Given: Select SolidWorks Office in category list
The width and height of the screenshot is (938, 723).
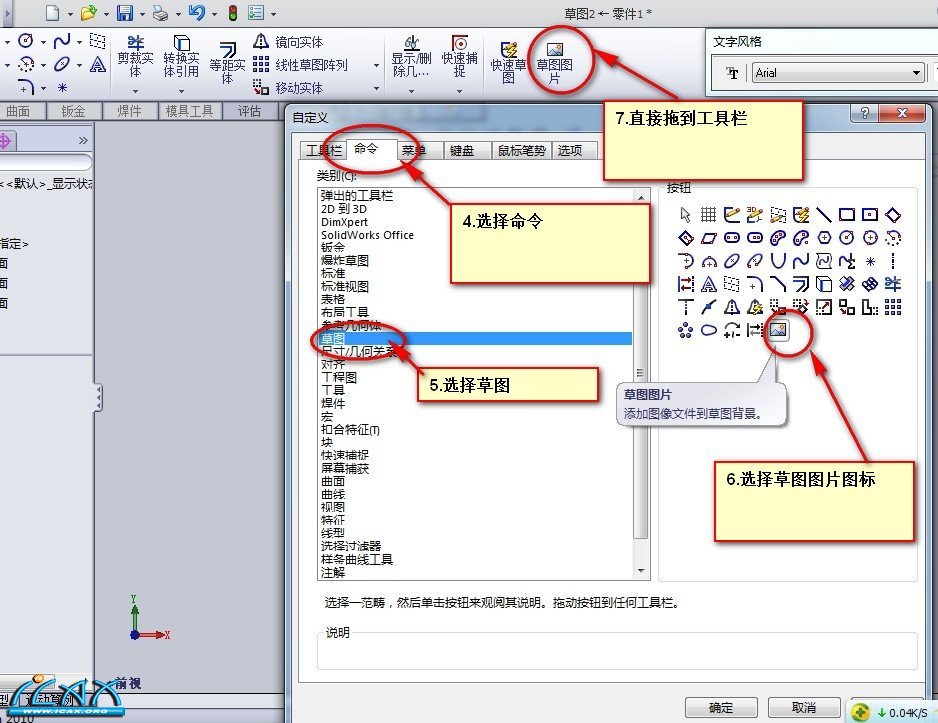Looking at the screenshot, I should (367, 235).
